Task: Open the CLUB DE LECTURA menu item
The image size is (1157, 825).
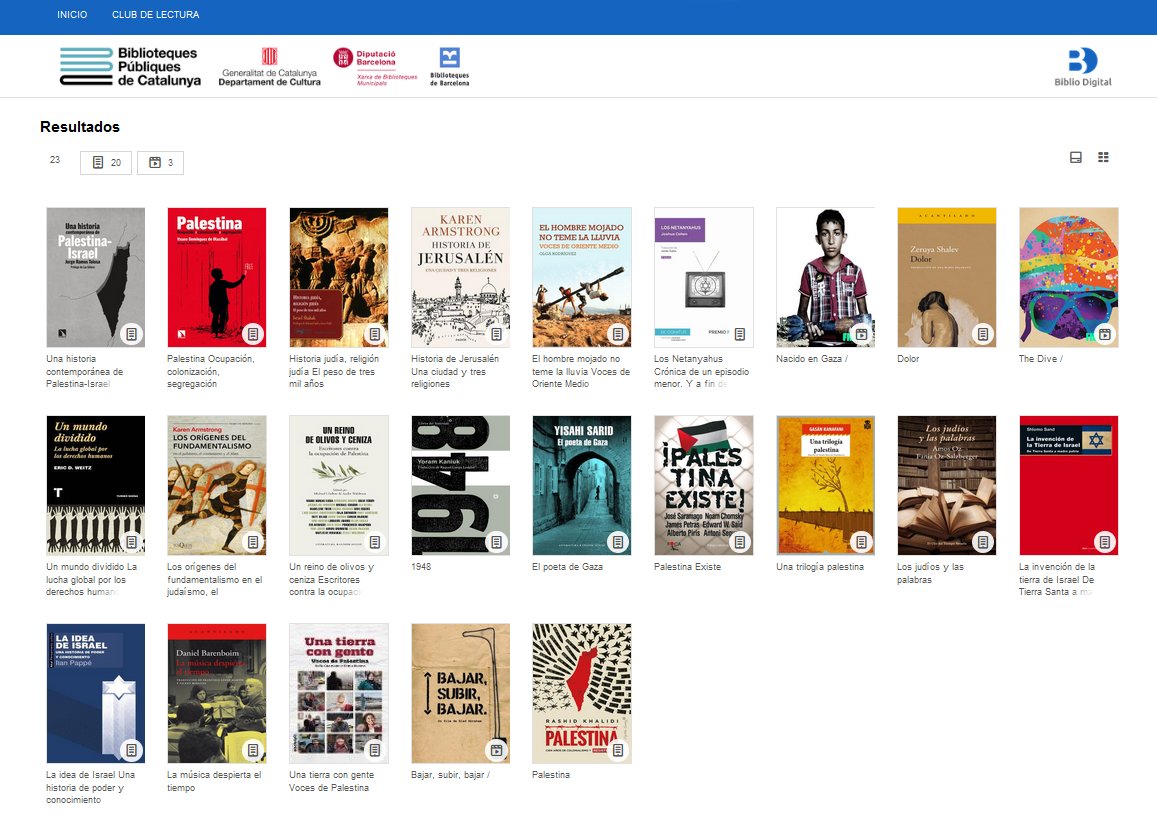Action: (x=156, y=15)
